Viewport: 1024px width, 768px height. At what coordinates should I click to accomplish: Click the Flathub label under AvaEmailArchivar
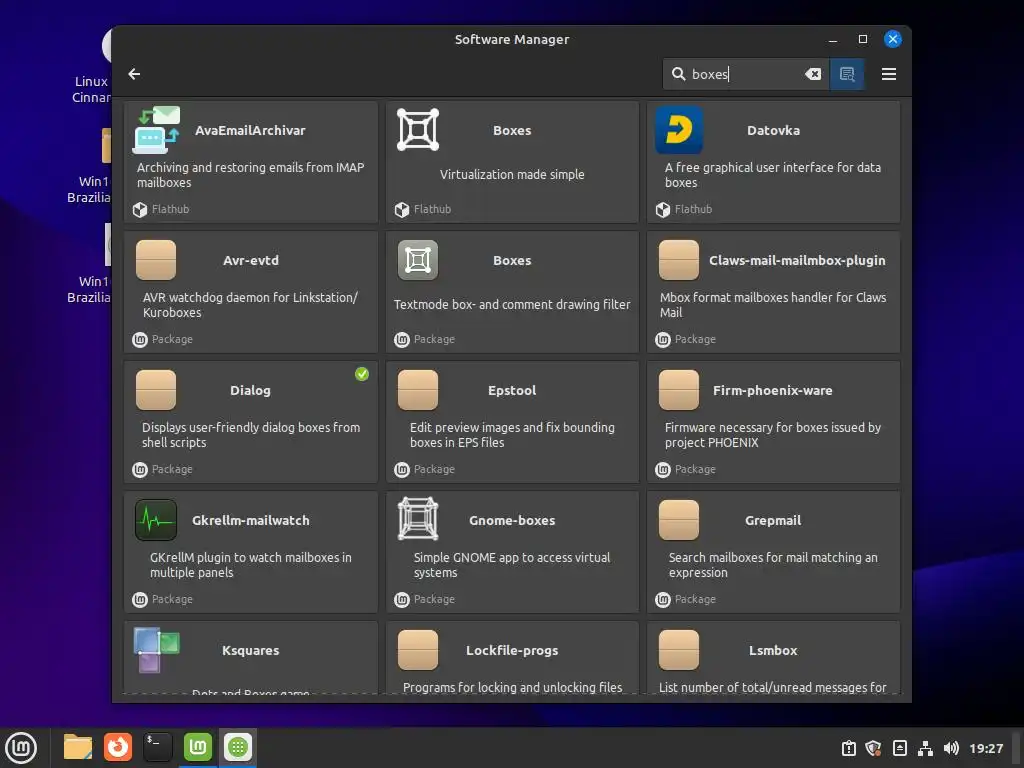coord(170,209)
